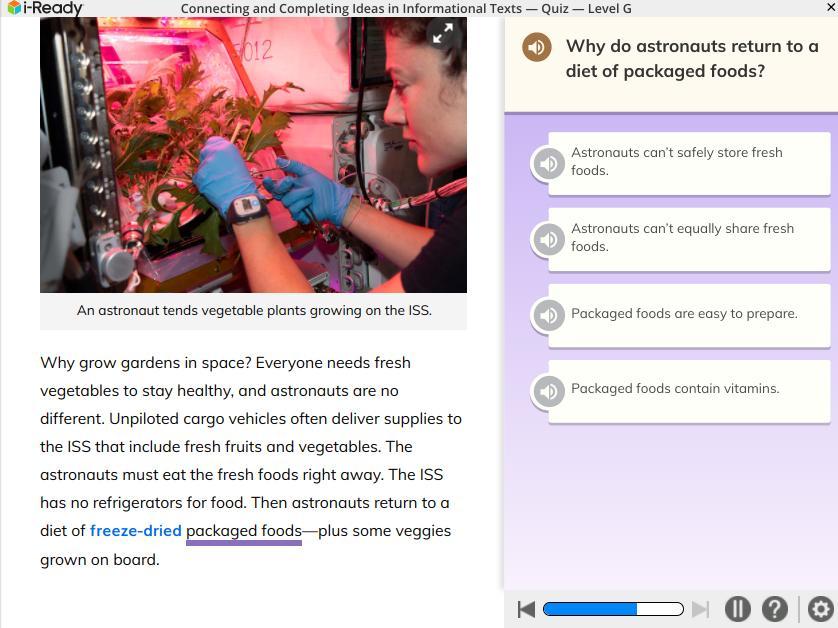Select answer 'Astronauts can't safely store fresh foods'
This screenshot has width=838, height=628.
click(689, 163)
